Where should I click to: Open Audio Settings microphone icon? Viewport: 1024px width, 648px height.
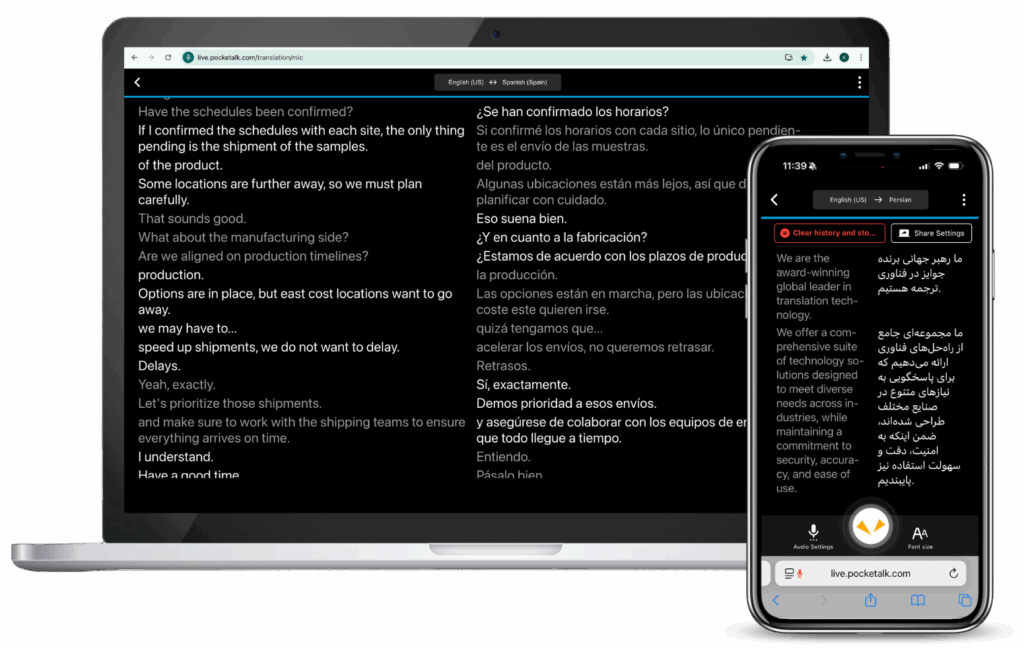[813, 535]
